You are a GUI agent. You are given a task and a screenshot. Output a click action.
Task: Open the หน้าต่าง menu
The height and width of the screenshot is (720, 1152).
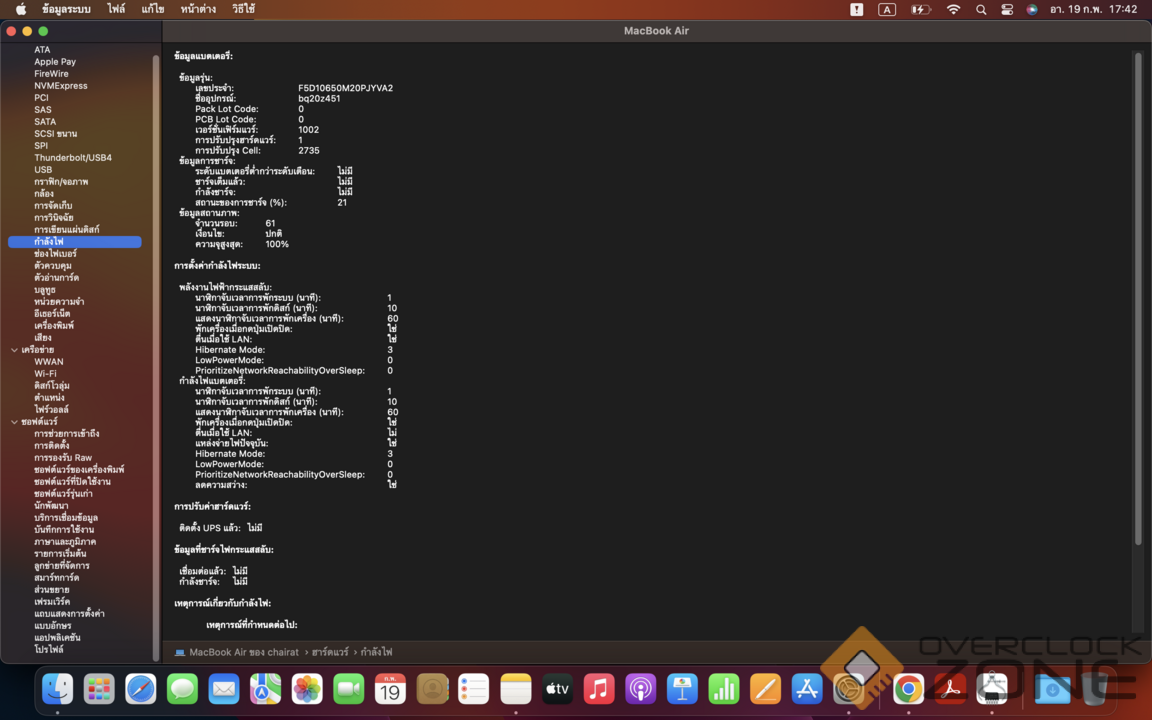(198, 9)
